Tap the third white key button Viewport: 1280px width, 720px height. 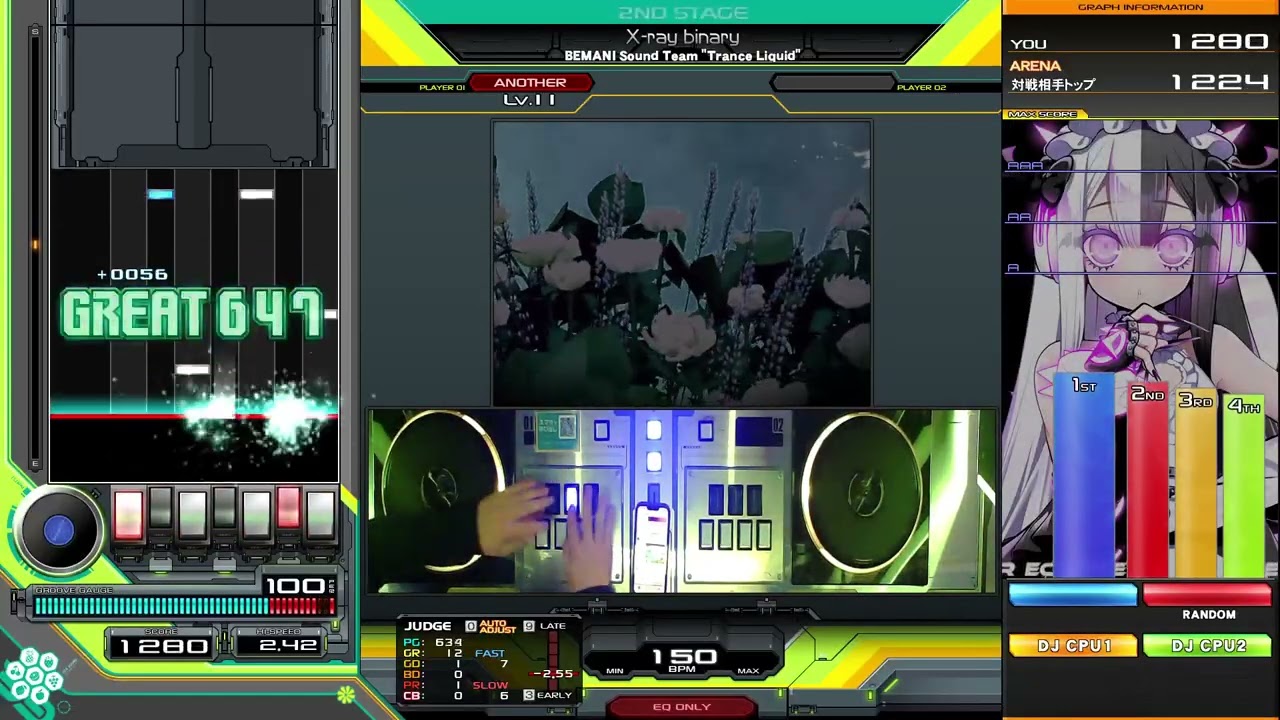[x=192, y=514]
